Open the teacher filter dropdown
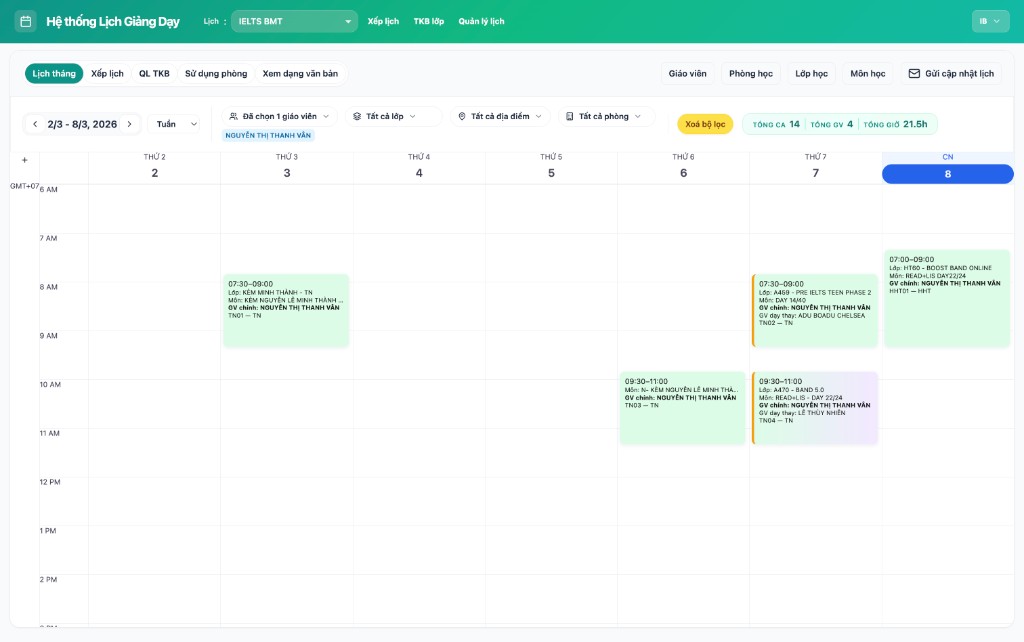 click(279, 116)
